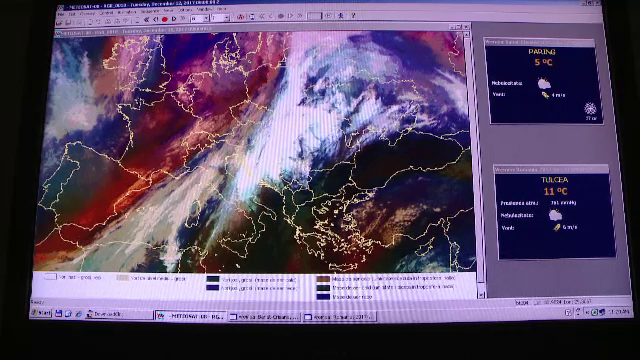This screenshot has height=360, width=640.
Task: Open the Help menu
Action: tap(221, 9)
